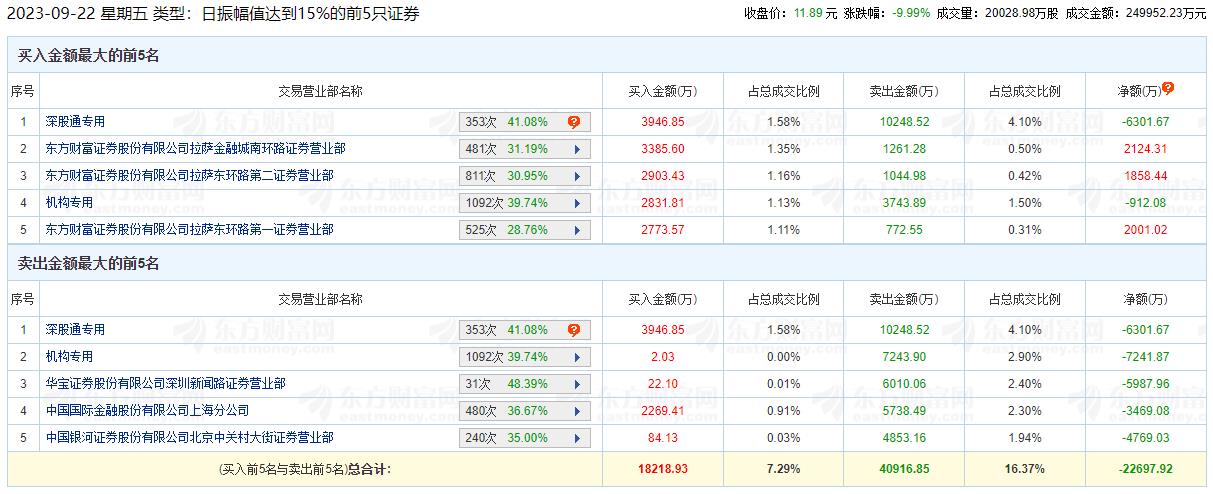Click total buy amount 18218.93
Image resolution: width=1213 pixels, height=494 pixels.
tap(662, 468)
